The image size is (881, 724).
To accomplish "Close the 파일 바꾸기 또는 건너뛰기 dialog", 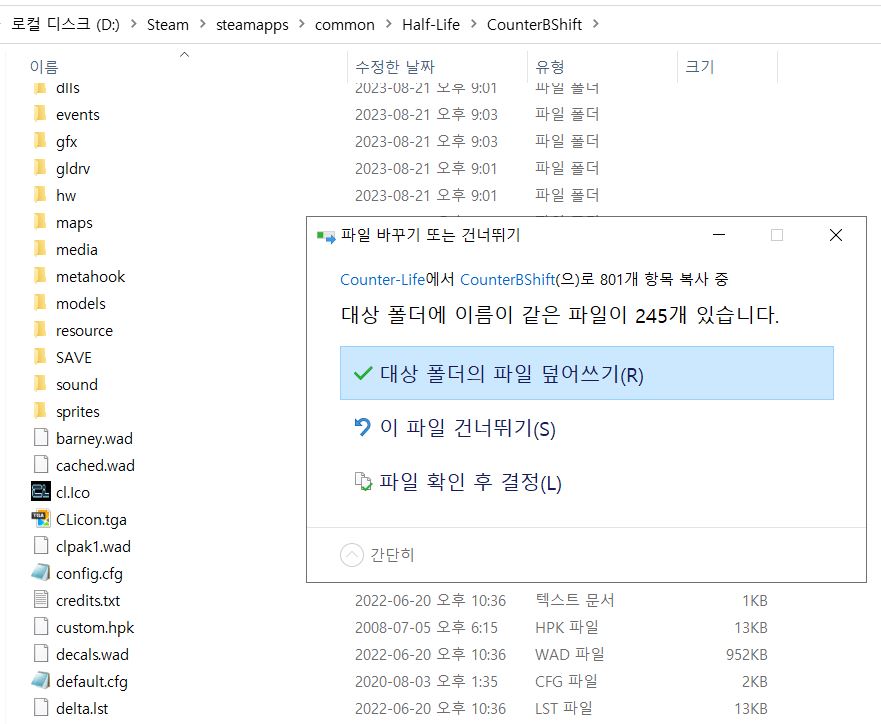I will click(836, 235).
